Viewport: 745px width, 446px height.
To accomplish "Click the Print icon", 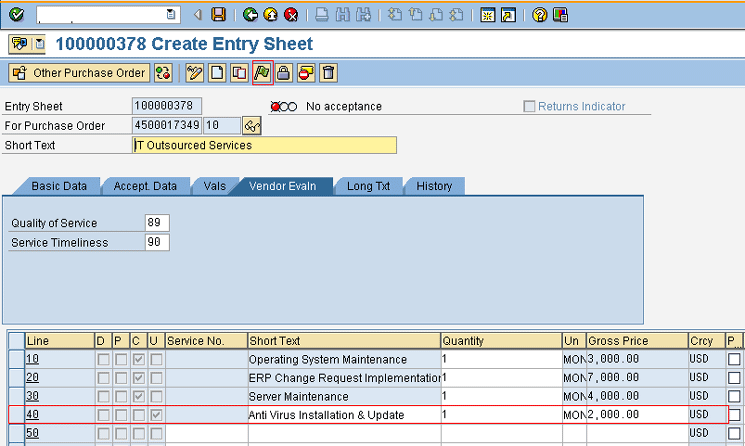I will coord(322,15).
